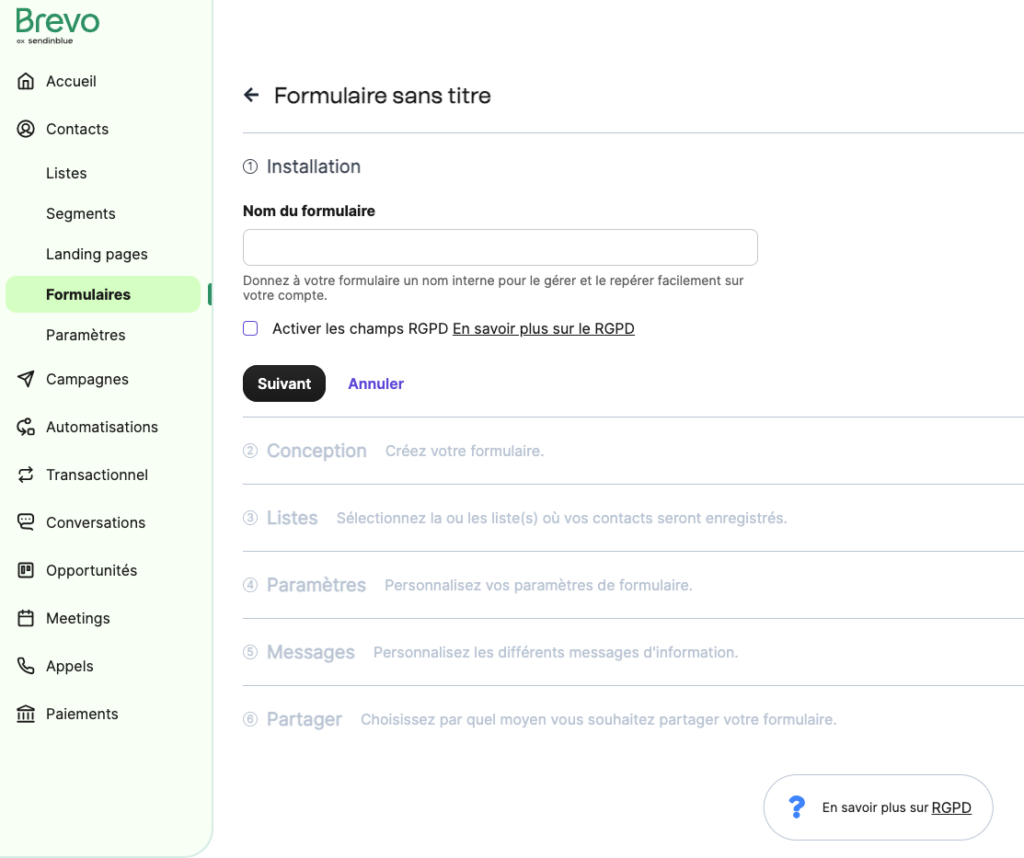Open Landing pages in the sidebar
Viewport: 1024px width, 858px height.
point(97,254)
